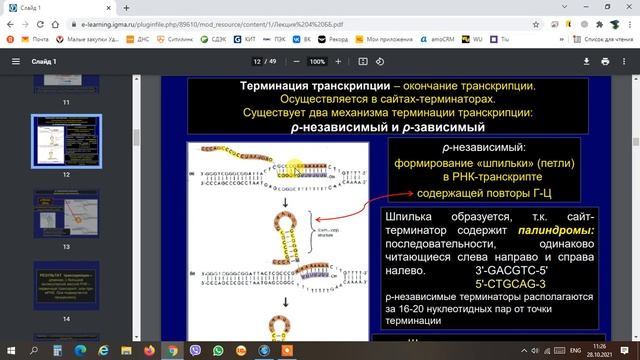Open the СДЭК bookmark
The width and height of the screenshot is (640, 360).
click(213, 39)
